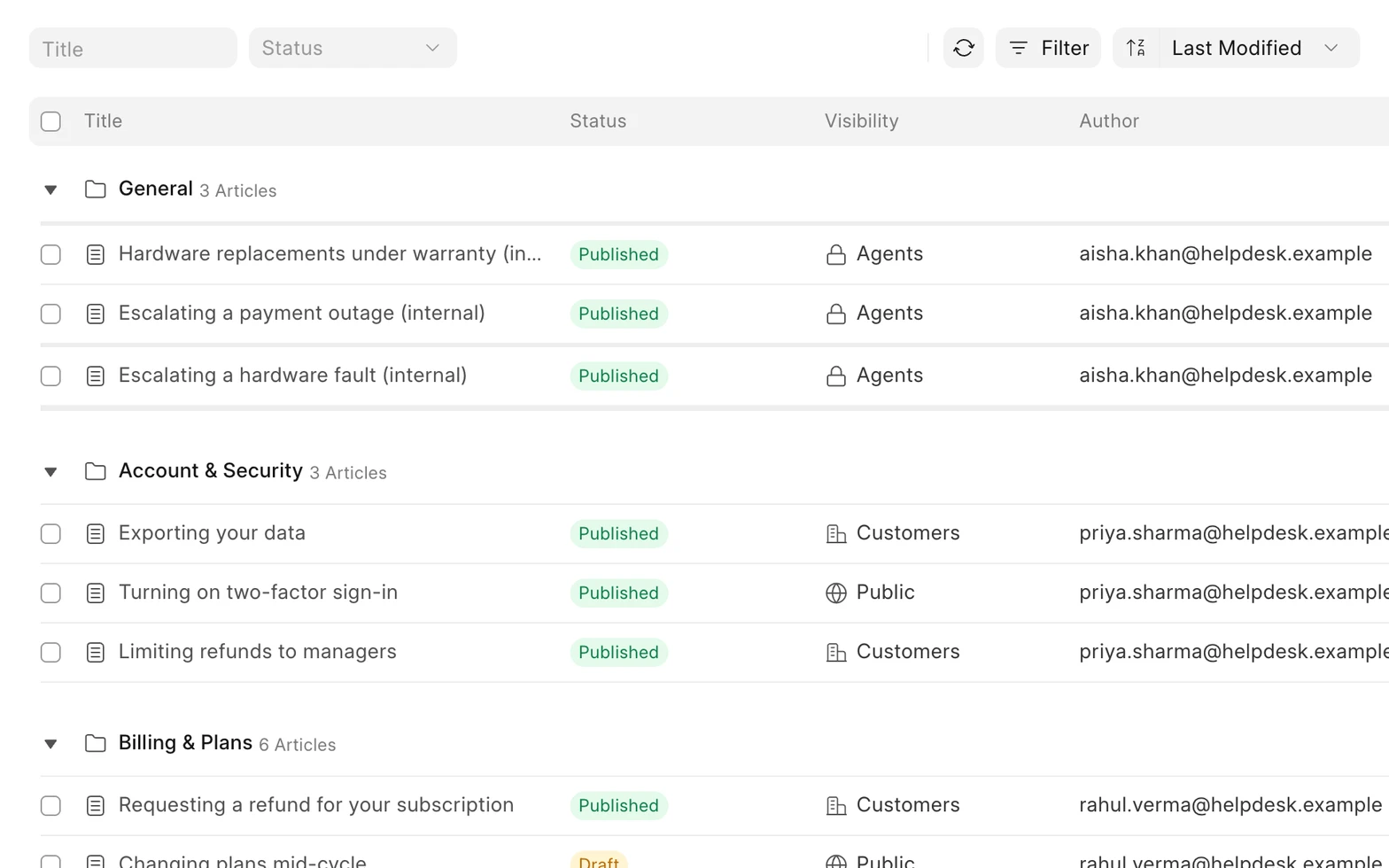Focus the Title search field
Image resolution: width=1389 pixels, height=868 pixels.
[x=133, y=48]
